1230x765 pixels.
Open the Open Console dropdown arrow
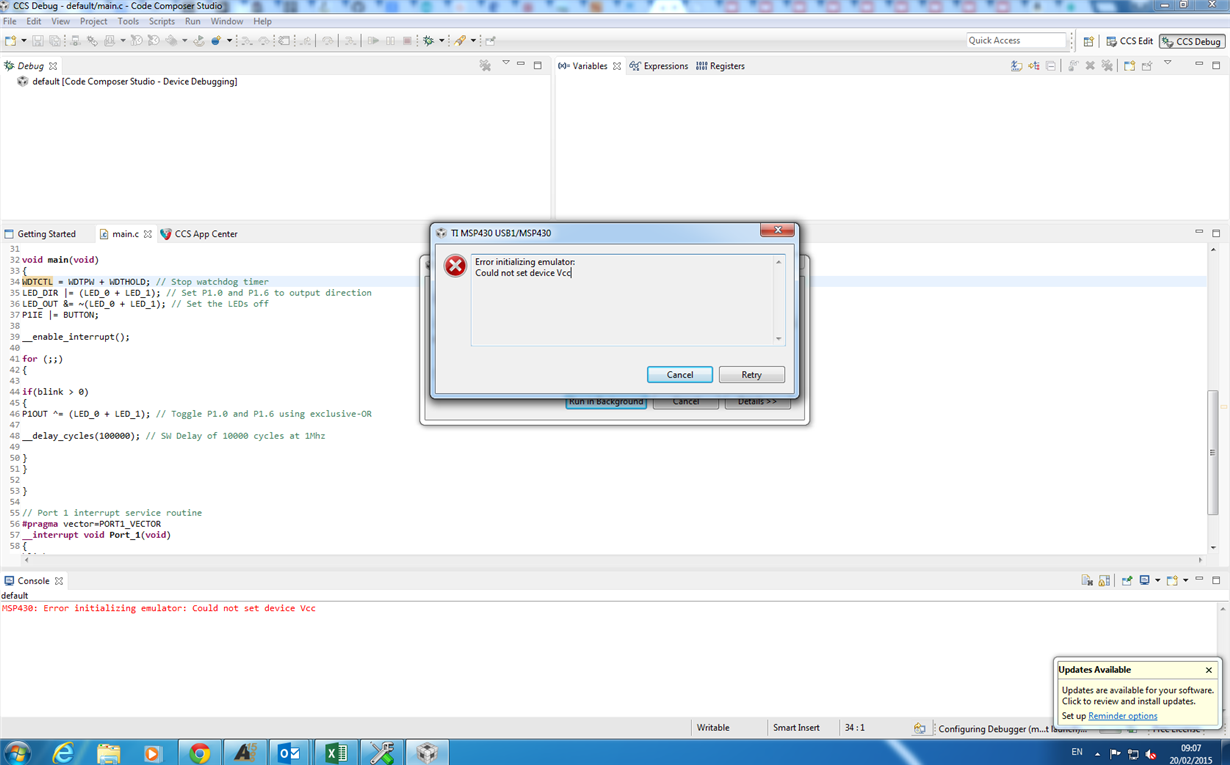click(1186, 581)
